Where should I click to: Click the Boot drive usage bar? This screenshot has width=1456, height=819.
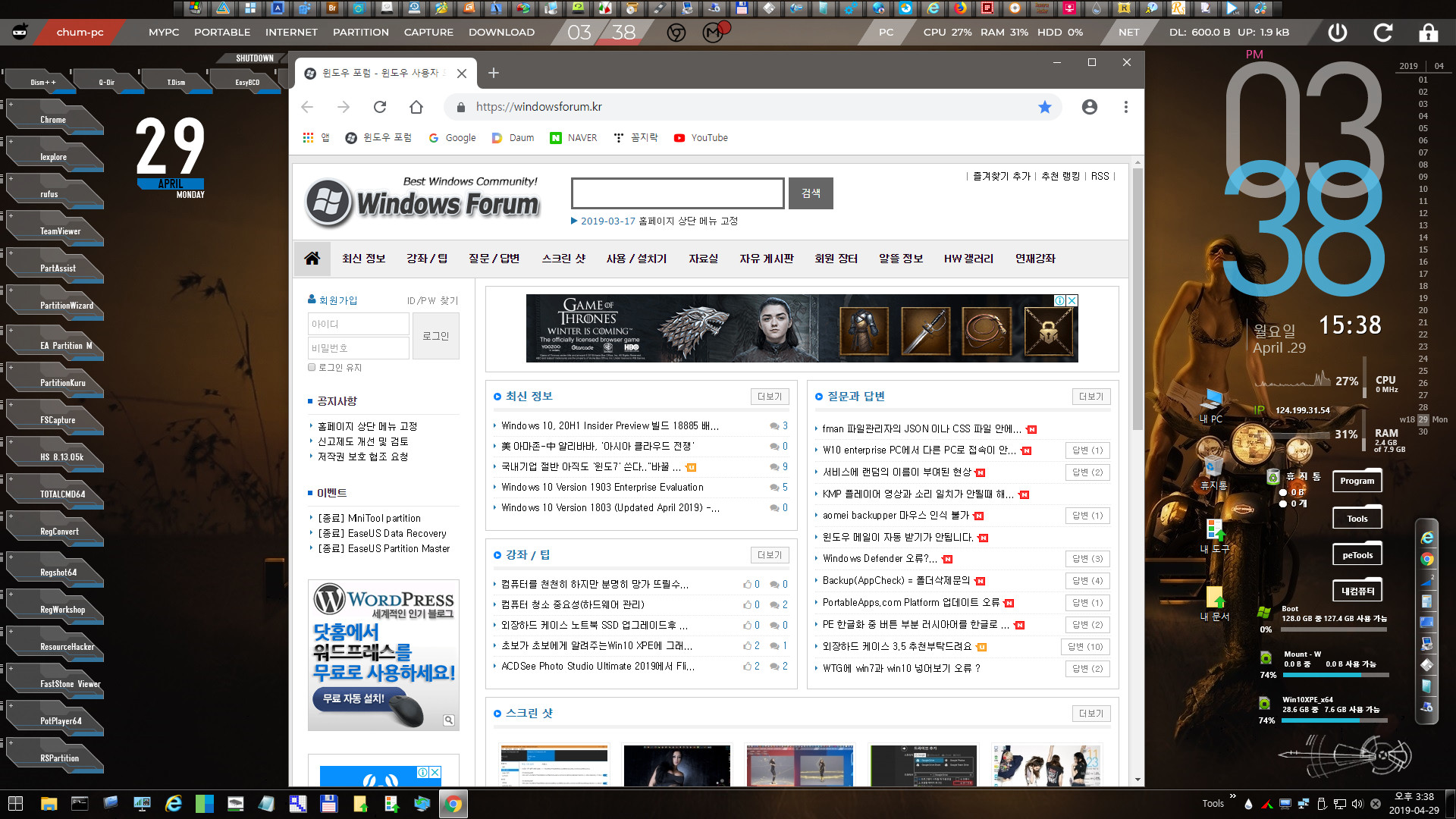tap(1335, 629)
